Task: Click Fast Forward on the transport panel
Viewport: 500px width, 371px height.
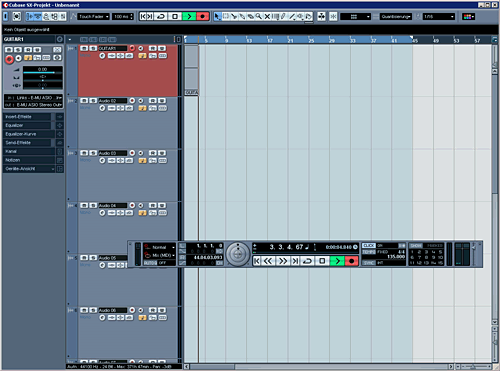Action: pyautogui.click(x=283, y=261)
